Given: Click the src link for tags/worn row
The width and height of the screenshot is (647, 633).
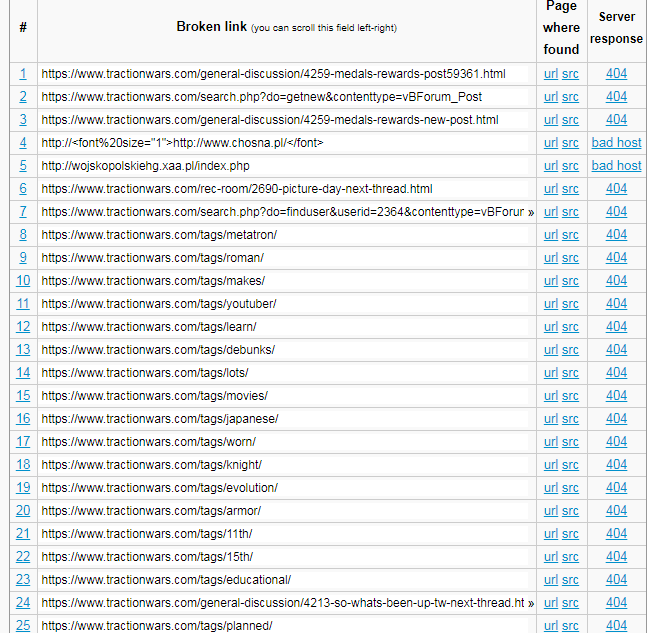Looking at the screenshot, I should pyautogui.click(x=570, y=442).
